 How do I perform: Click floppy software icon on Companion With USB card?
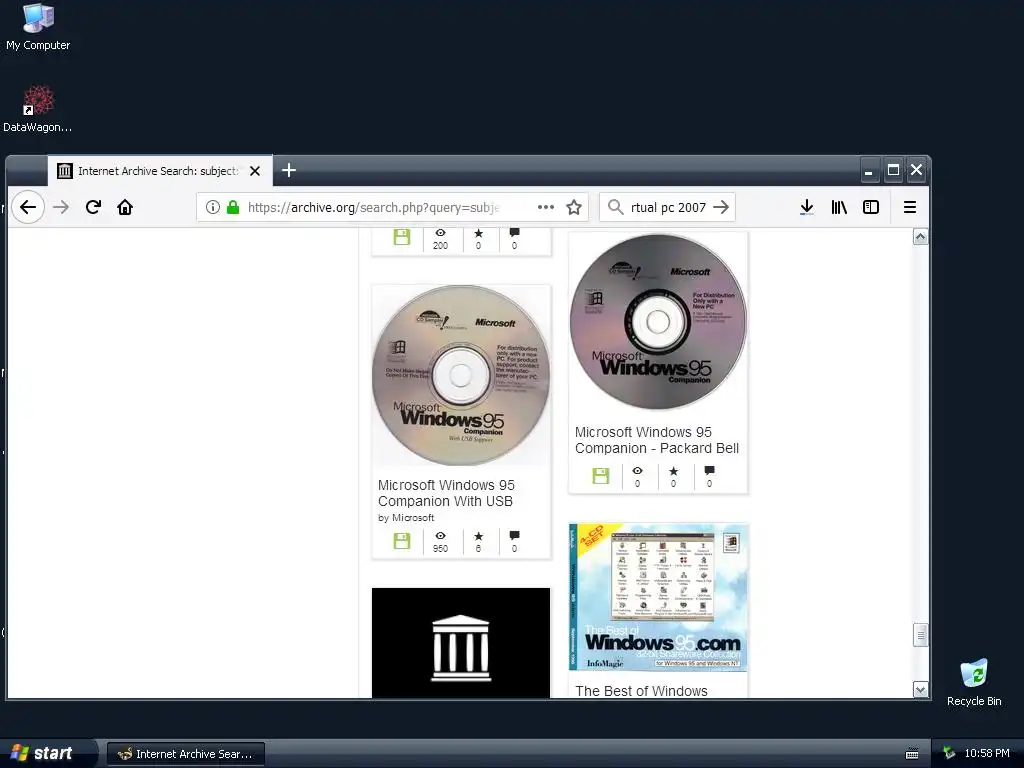click(x=402, y=541)
